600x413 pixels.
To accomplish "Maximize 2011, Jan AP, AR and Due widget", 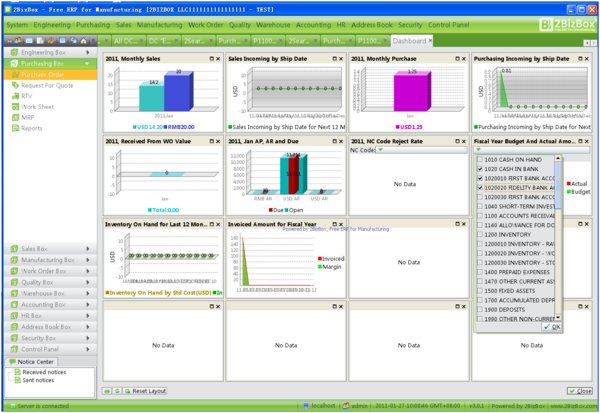I will (x=334, y=141).
